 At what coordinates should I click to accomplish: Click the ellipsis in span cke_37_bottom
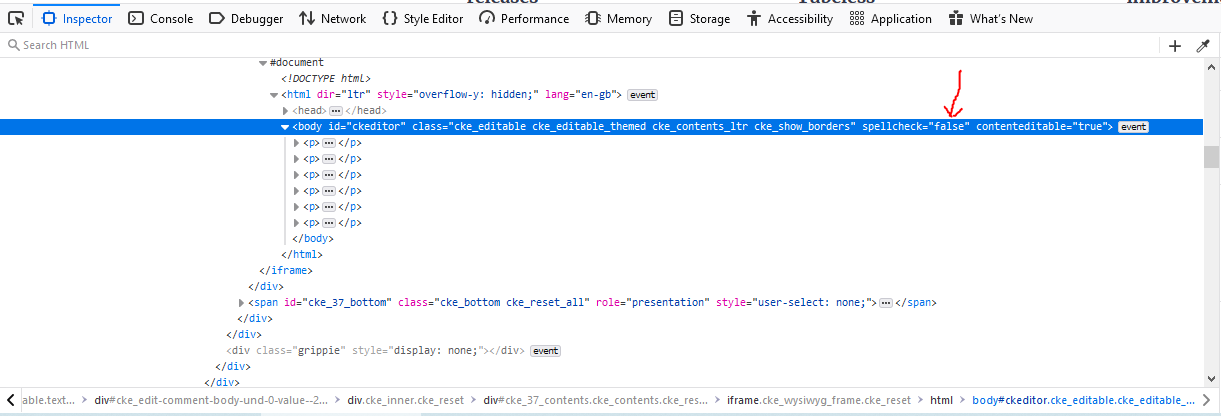885,303
